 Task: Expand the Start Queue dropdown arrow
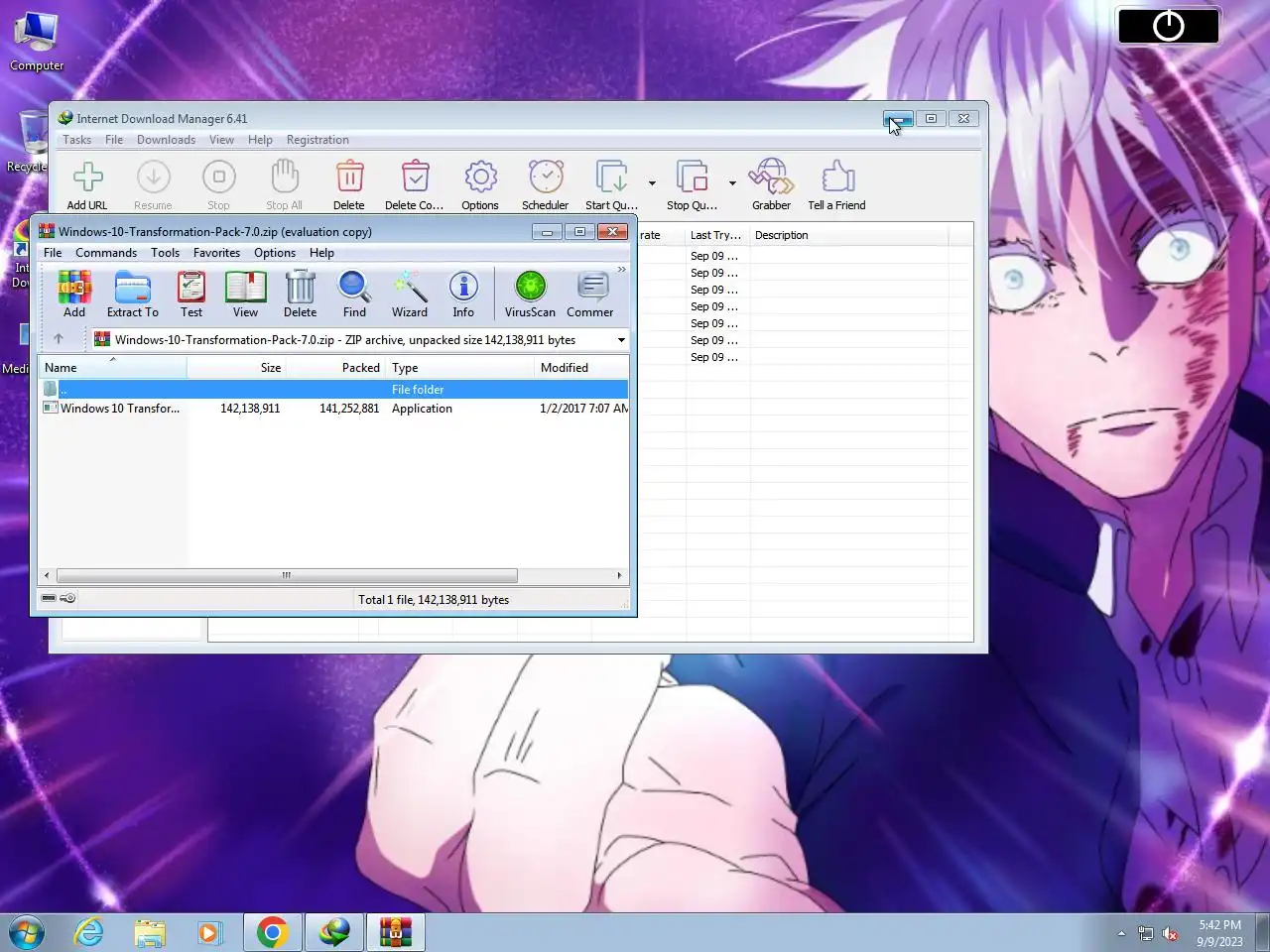pyautogui.click(x=652, y=183)
